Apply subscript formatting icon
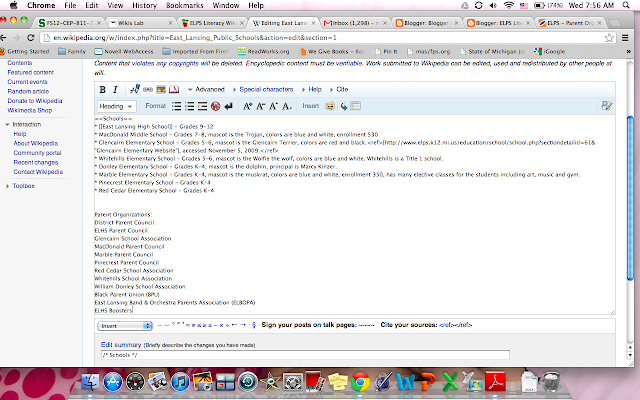Viewport: 640px width, 400px height. click(x=287, y=106)
